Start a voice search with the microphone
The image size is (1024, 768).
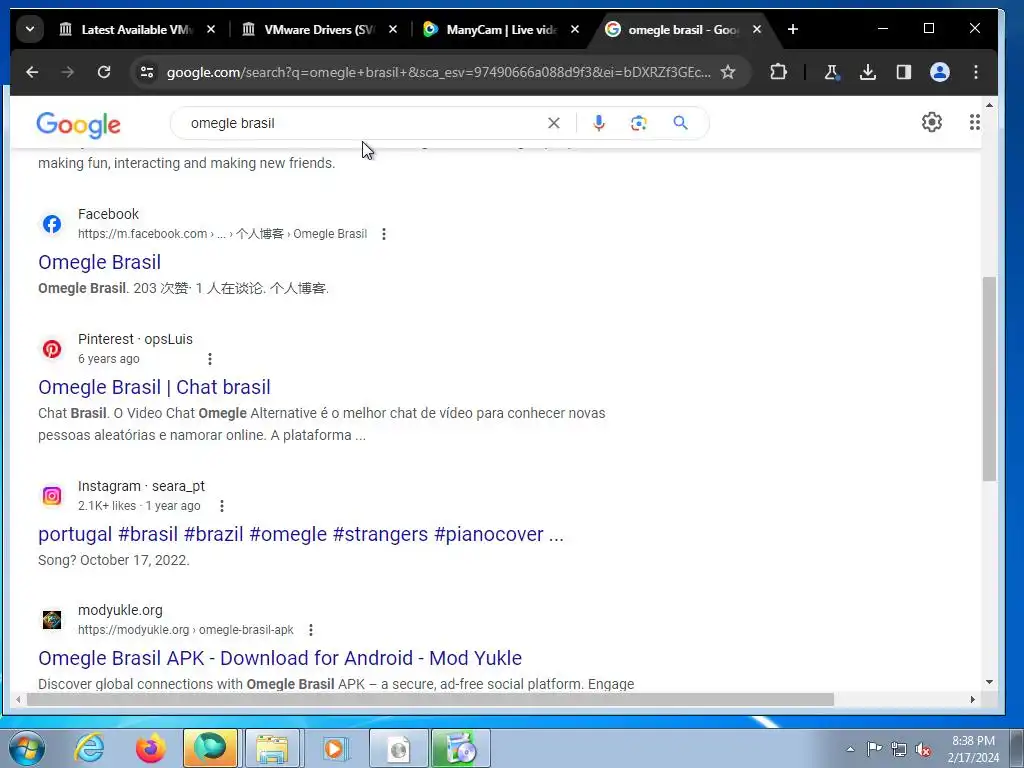(598, 123)
